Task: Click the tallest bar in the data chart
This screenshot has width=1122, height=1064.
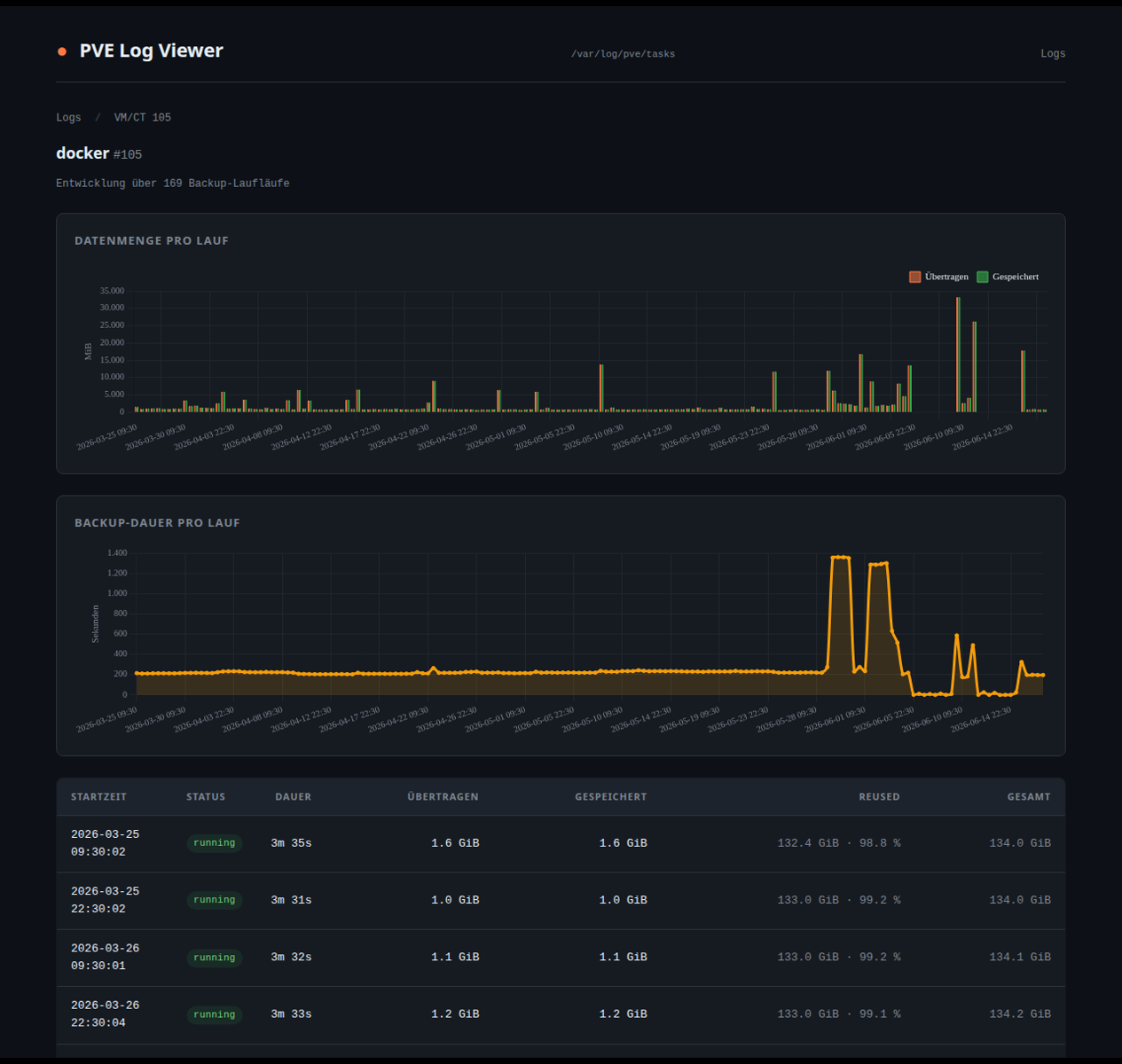Action: [x=958, y=355]
